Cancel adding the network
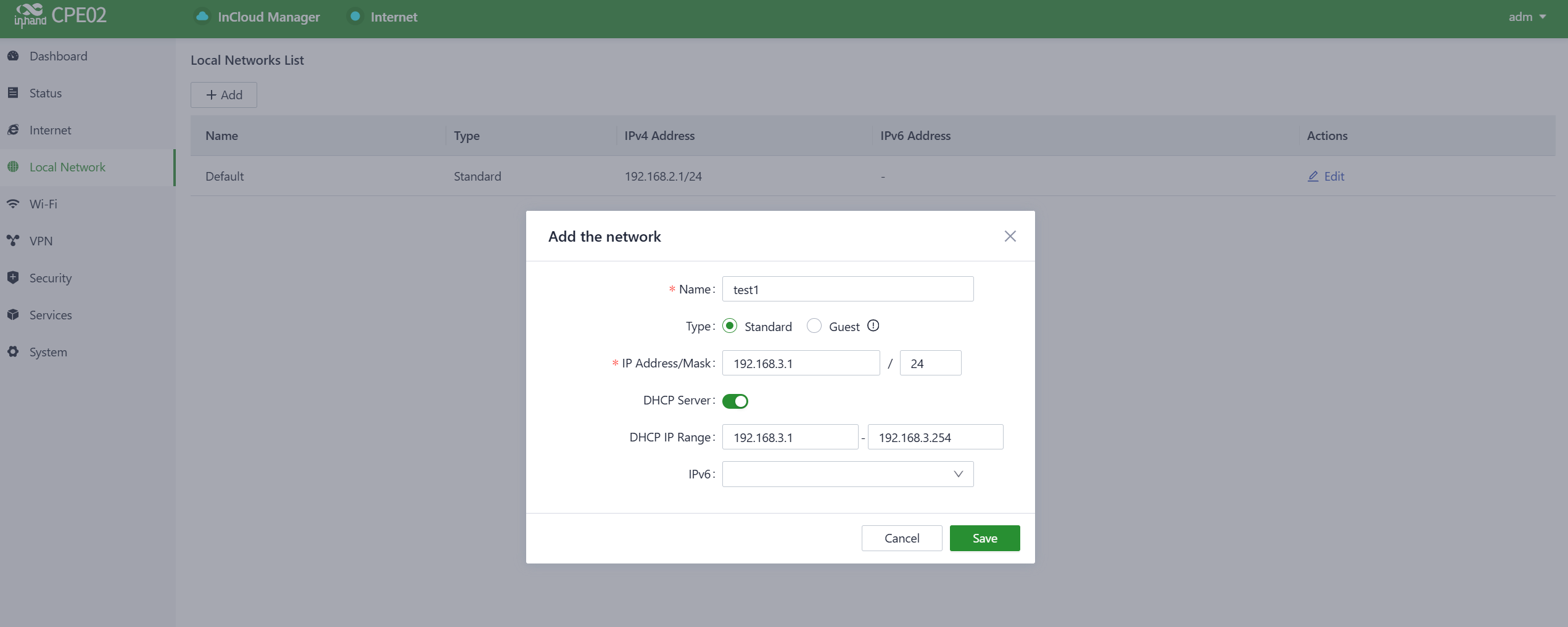This screenshot has height=627, width=1568. point(901,538)
